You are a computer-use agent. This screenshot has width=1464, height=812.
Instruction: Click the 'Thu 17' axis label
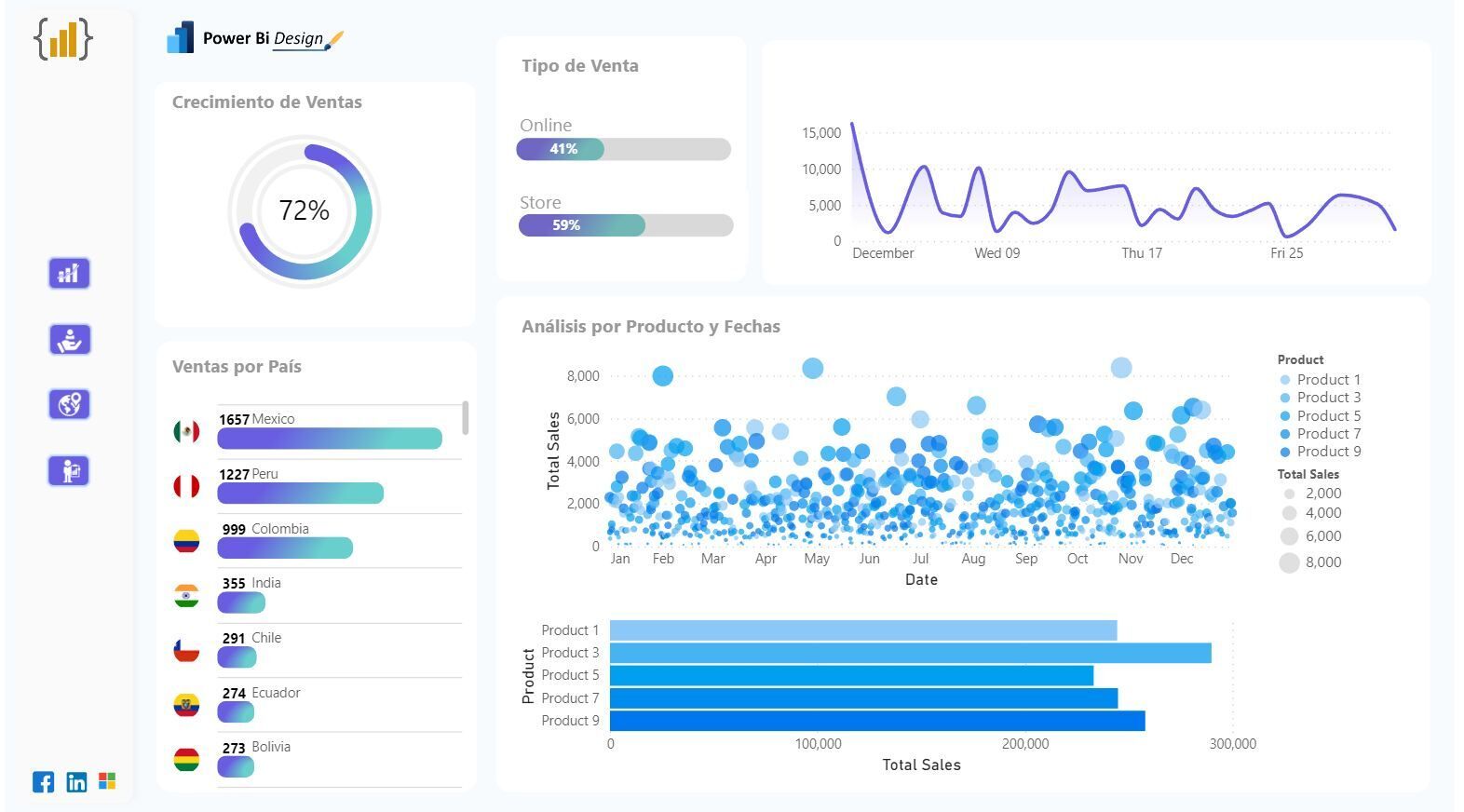pos(1142,253)
